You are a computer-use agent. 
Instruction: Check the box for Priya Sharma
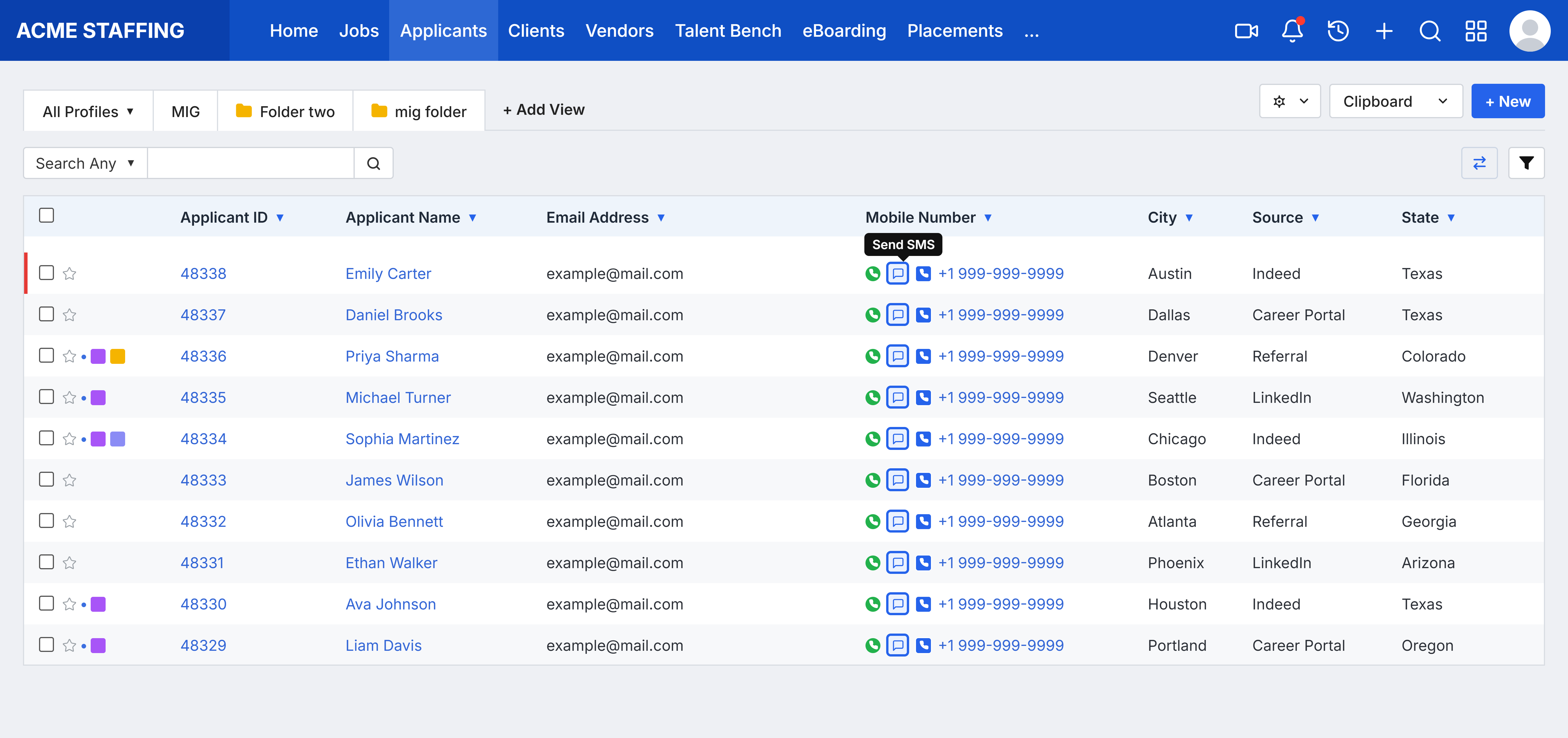(46, 355)
